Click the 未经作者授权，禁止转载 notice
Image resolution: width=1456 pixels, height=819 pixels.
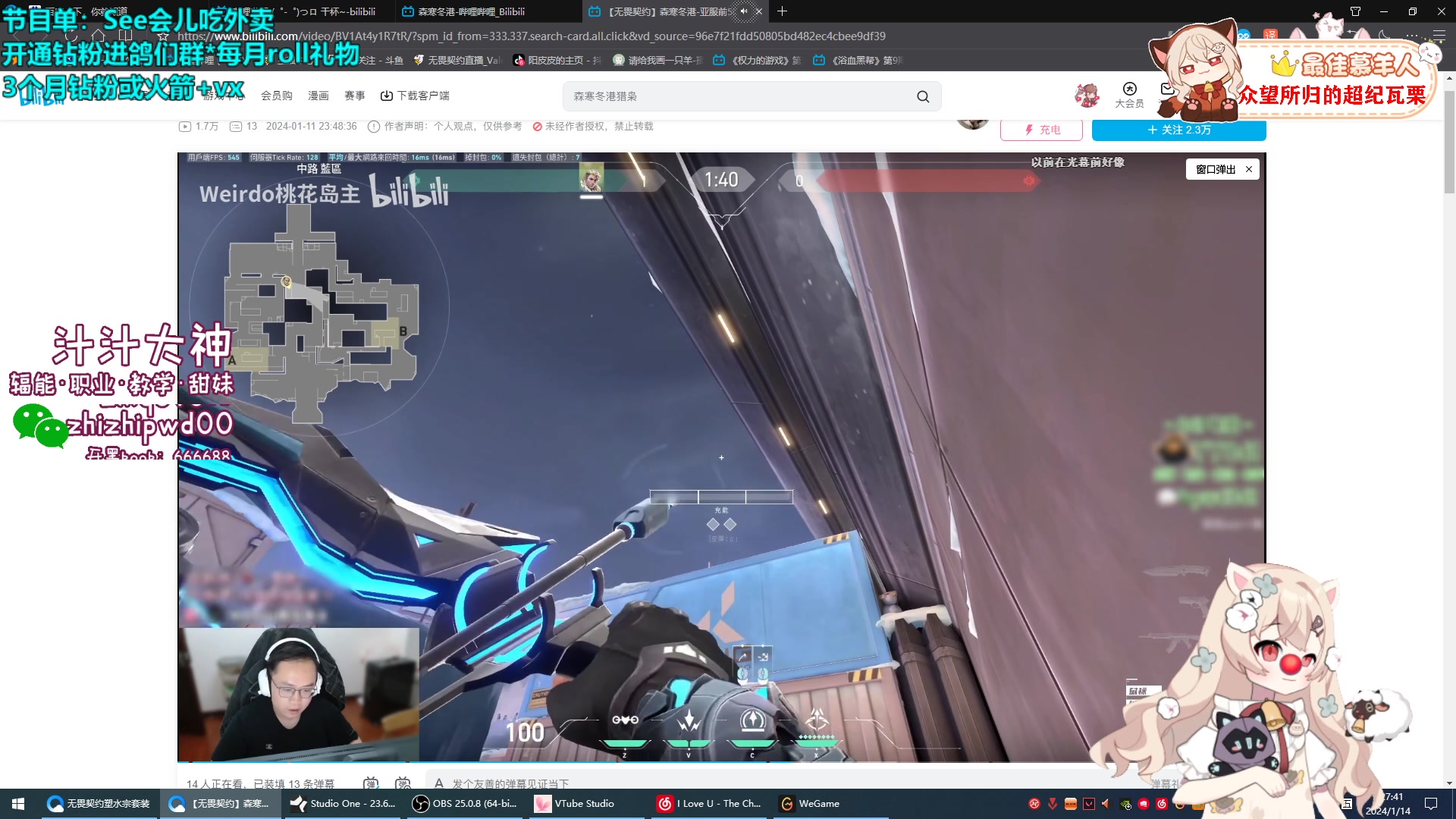592,126
